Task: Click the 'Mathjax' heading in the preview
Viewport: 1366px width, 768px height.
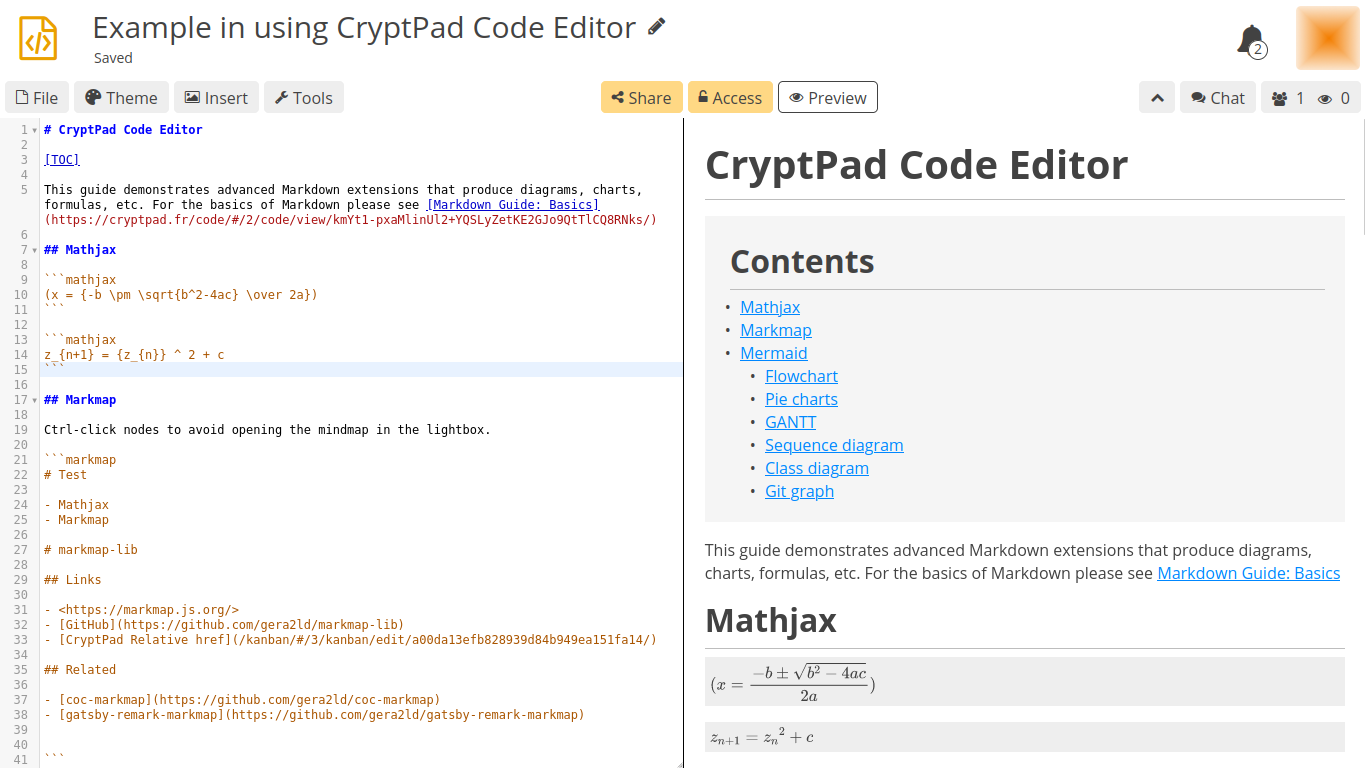Action: (771, 620)
